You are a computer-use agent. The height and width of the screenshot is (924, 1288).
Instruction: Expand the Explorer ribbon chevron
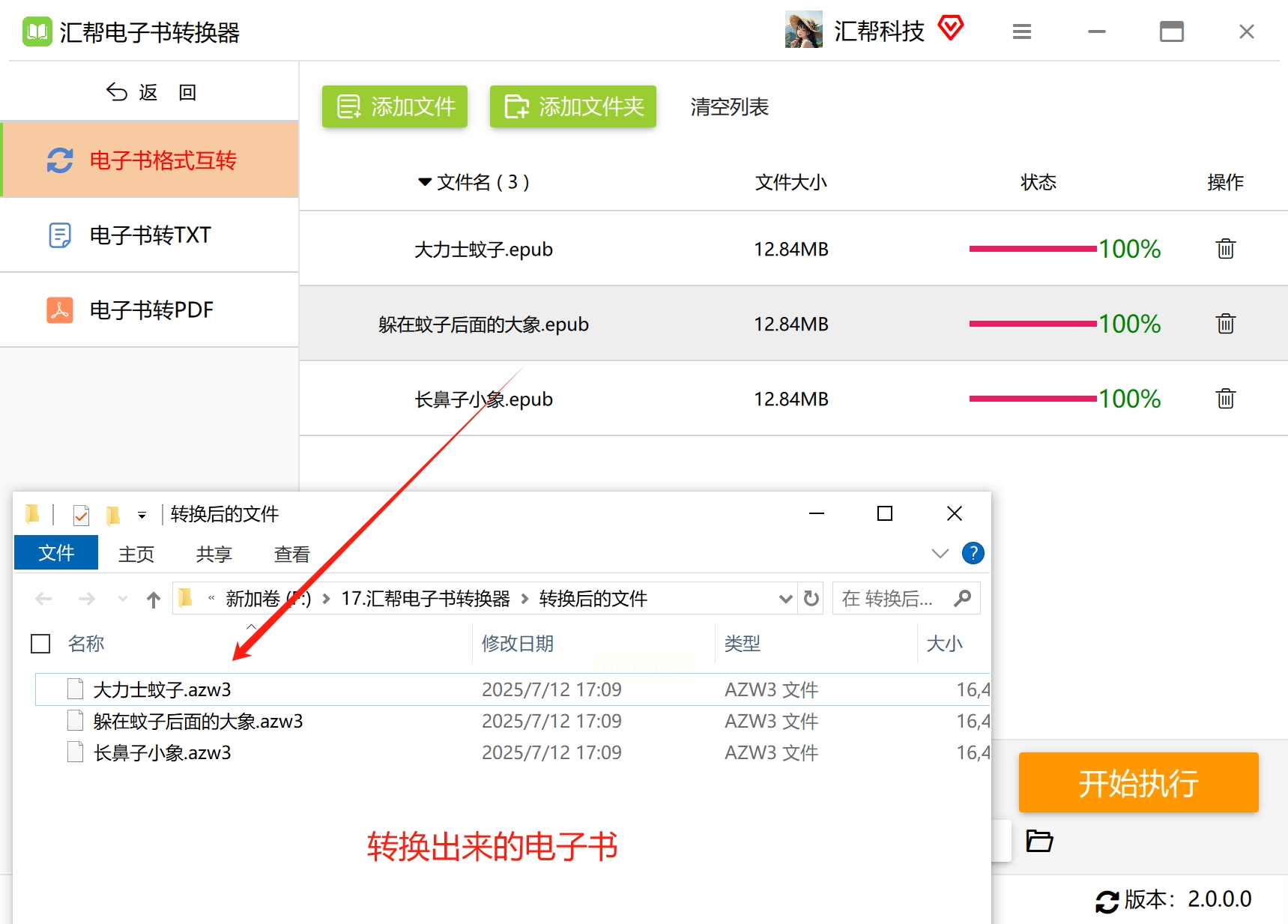[x=940, y=554]
